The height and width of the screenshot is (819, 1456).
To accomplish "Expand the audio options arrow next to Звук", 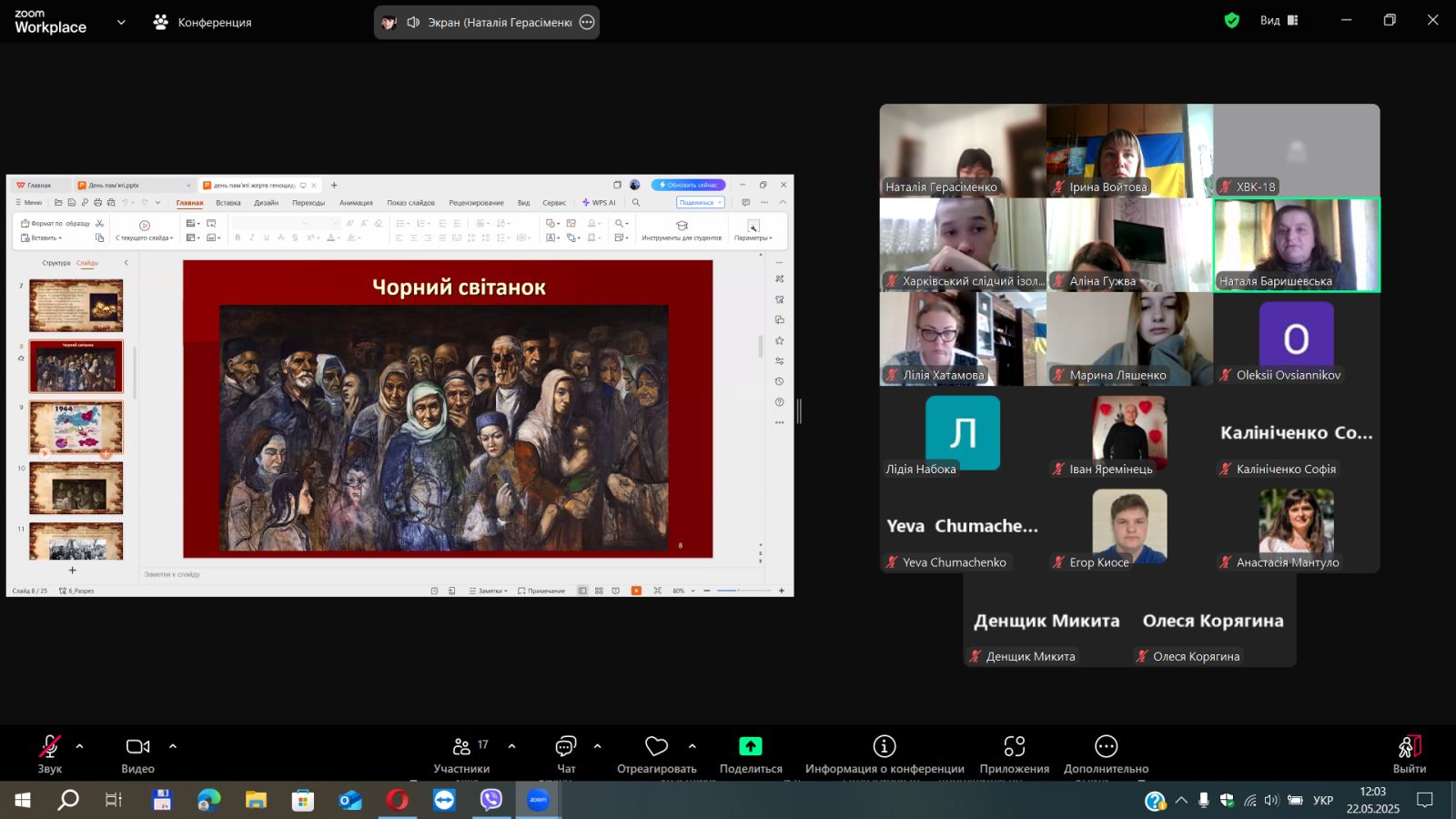I will tap(79, 746).
